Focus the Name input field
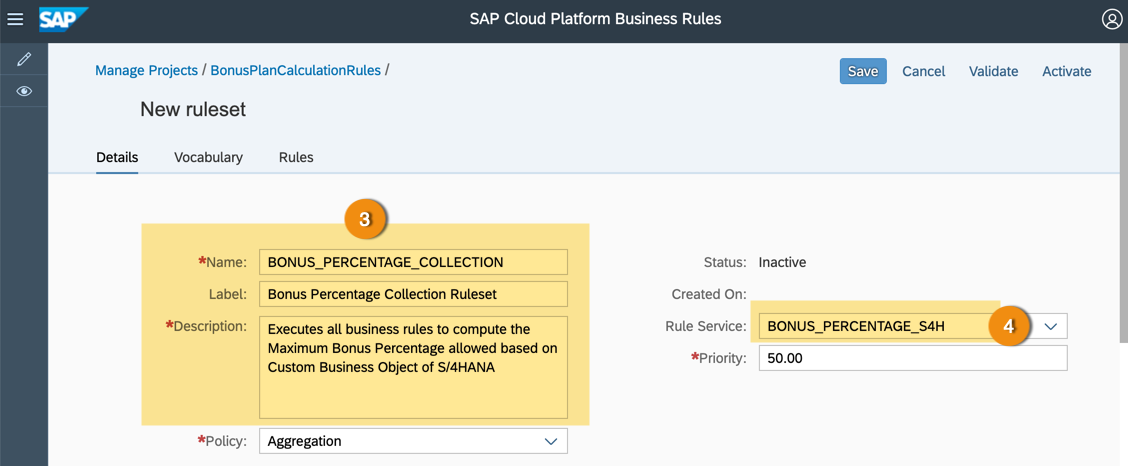The width and height of the screenshot is (1128, 466). [x=413, y=262]
